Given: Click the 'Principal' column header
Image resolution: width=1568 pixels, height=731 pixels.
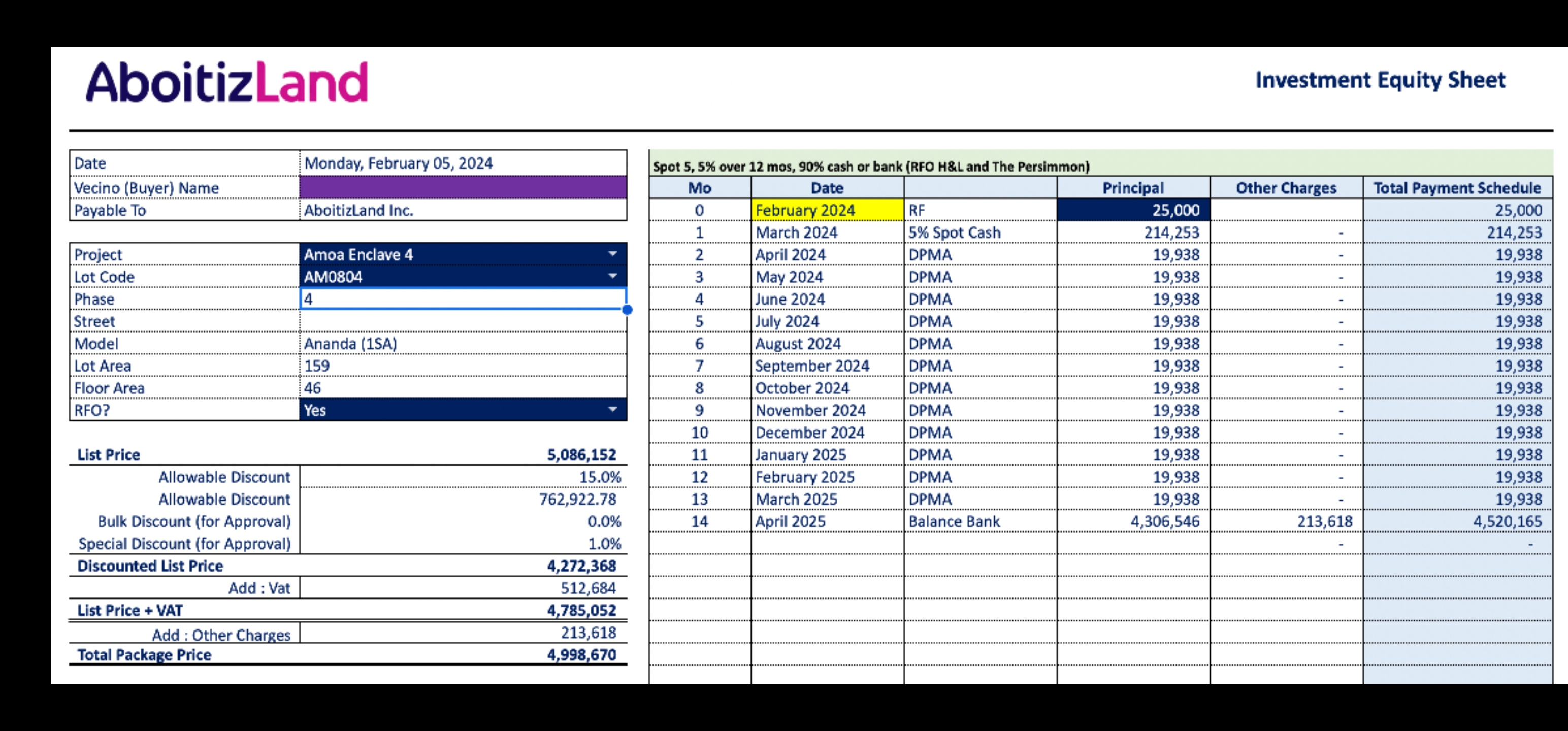Looking at the screenshot, I should pos(1133,187).
